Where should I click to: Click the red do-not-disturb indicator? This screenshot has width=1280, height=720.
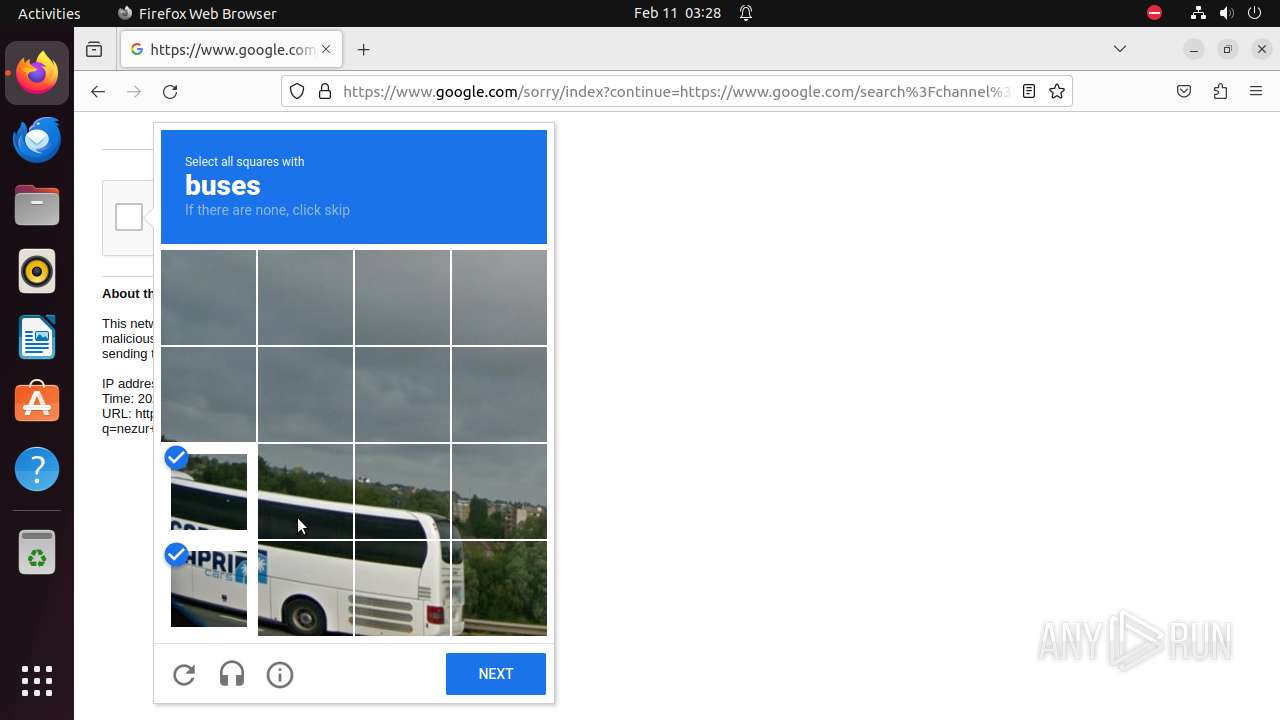coord(1155,13)
